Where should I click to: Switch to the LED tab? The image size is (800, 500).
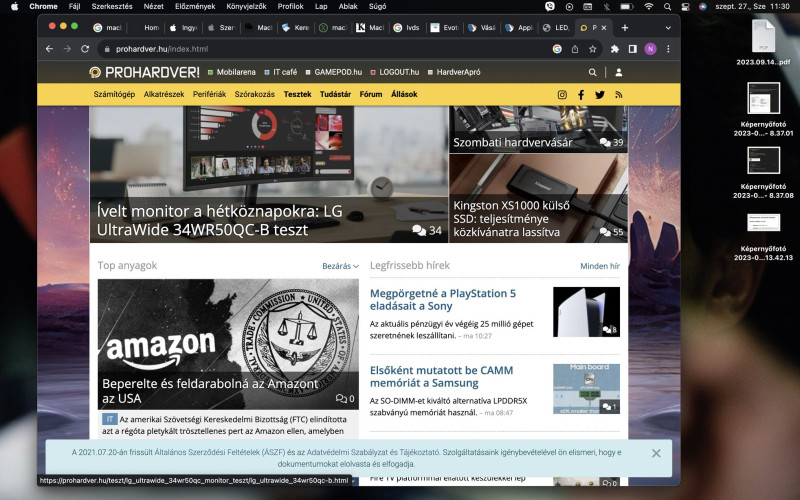tap(557, 28)
